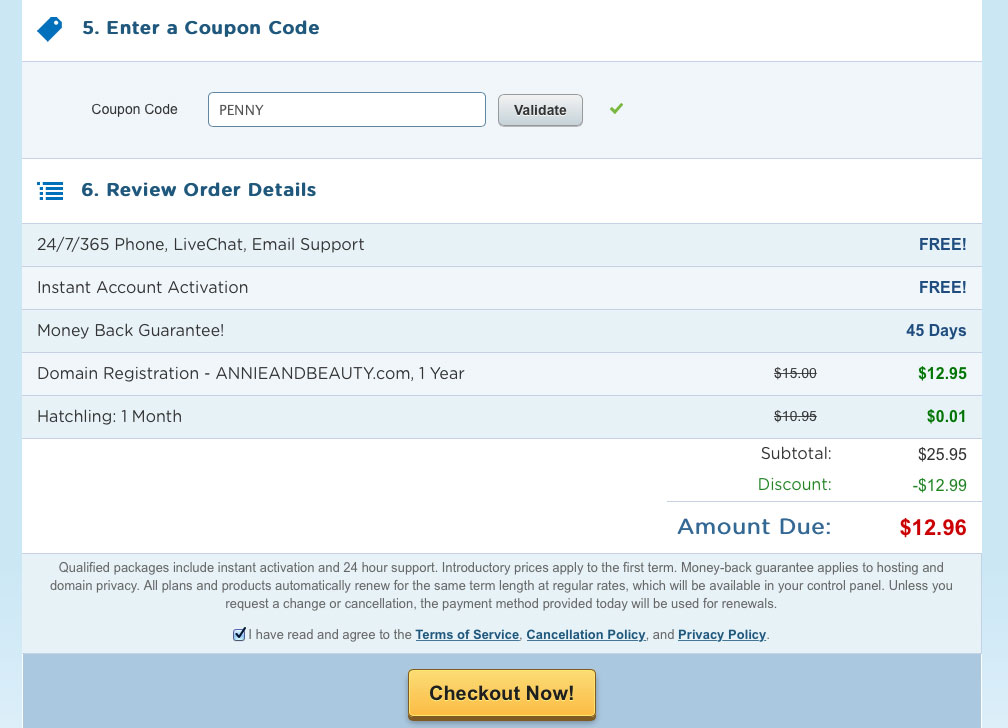Validate the entered coupon code
Image resolution: width=1008 pixels, height=728 pixels.
pyautogui.click(x=540, y=110)
